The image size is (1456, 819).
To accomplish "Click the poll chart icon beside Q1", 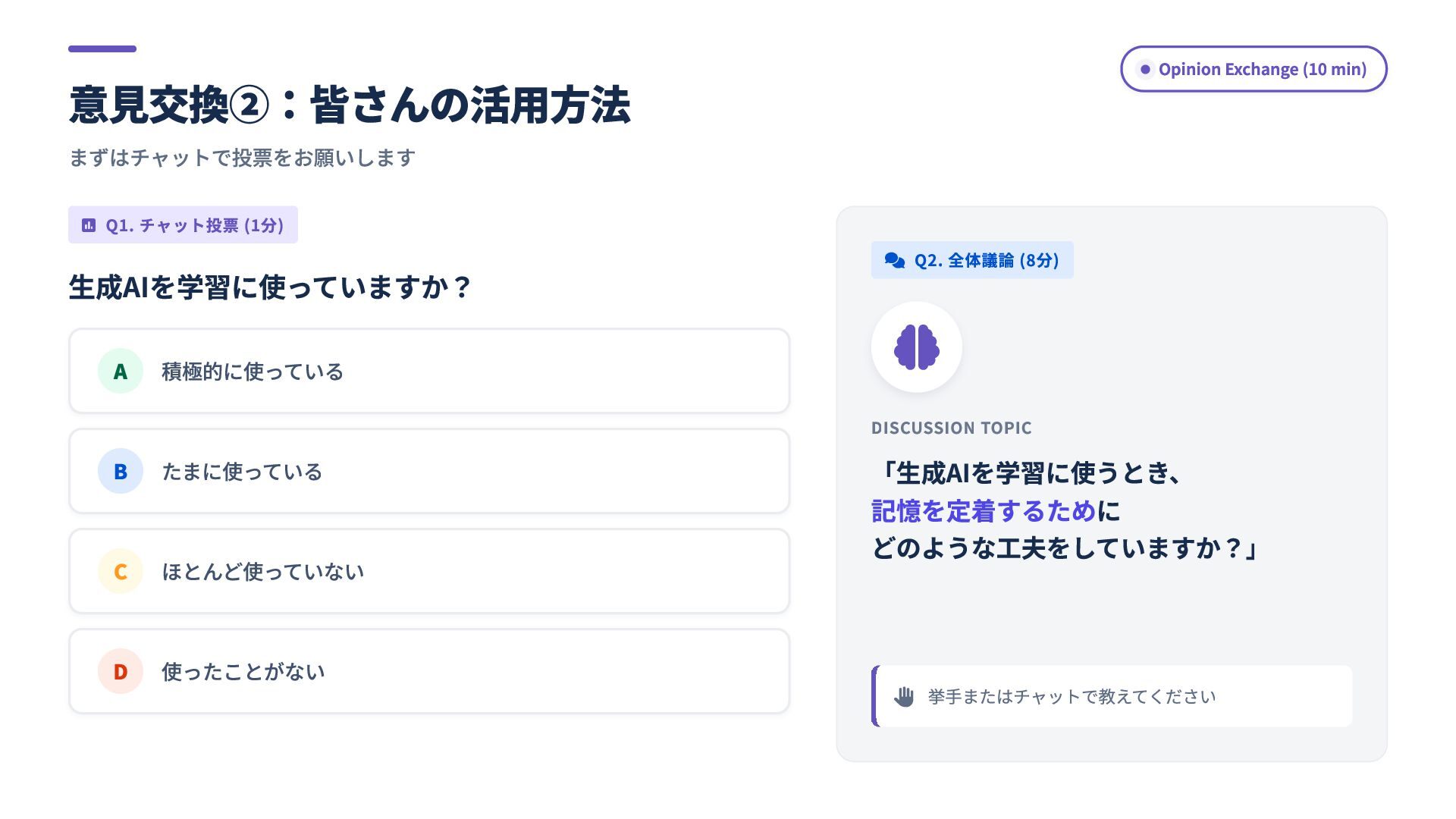I will click(x=89, y=225).
